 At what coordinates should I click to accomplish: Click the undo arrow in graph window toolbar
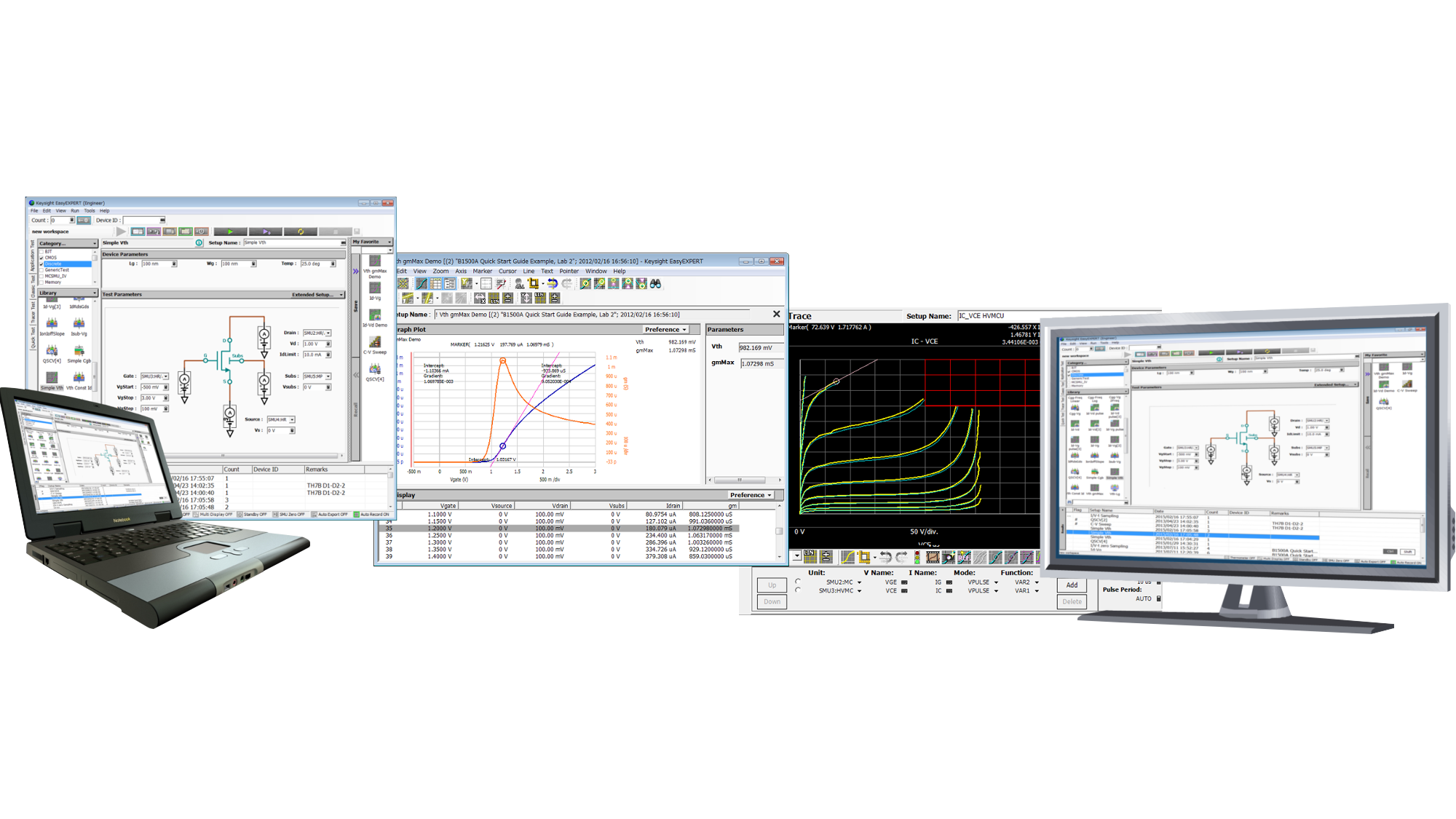[x=552, y=283]
